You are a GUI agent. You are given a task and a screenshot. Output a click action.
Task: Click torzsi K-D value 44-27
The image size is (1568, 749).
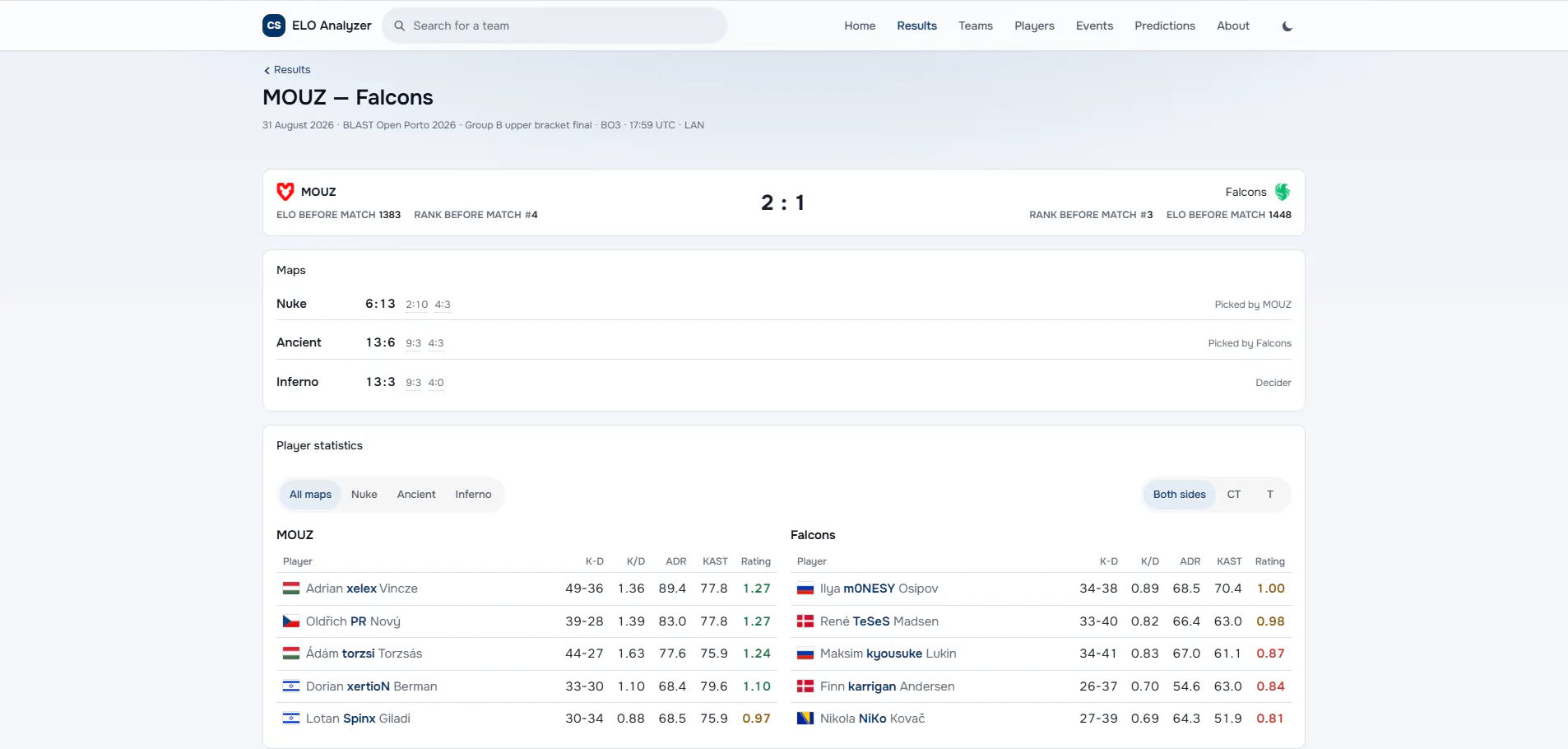pyautogui.click(x=584, y=654)
